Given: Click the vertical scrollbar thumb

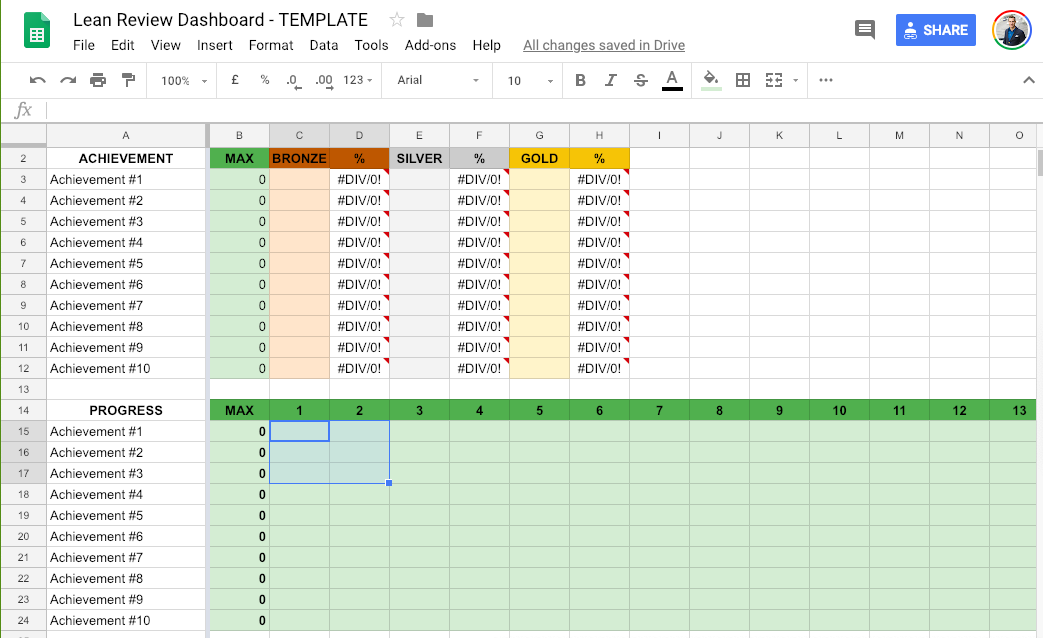Looking at the screenshot, I should pyautogui.click(x=1040, y=163).
